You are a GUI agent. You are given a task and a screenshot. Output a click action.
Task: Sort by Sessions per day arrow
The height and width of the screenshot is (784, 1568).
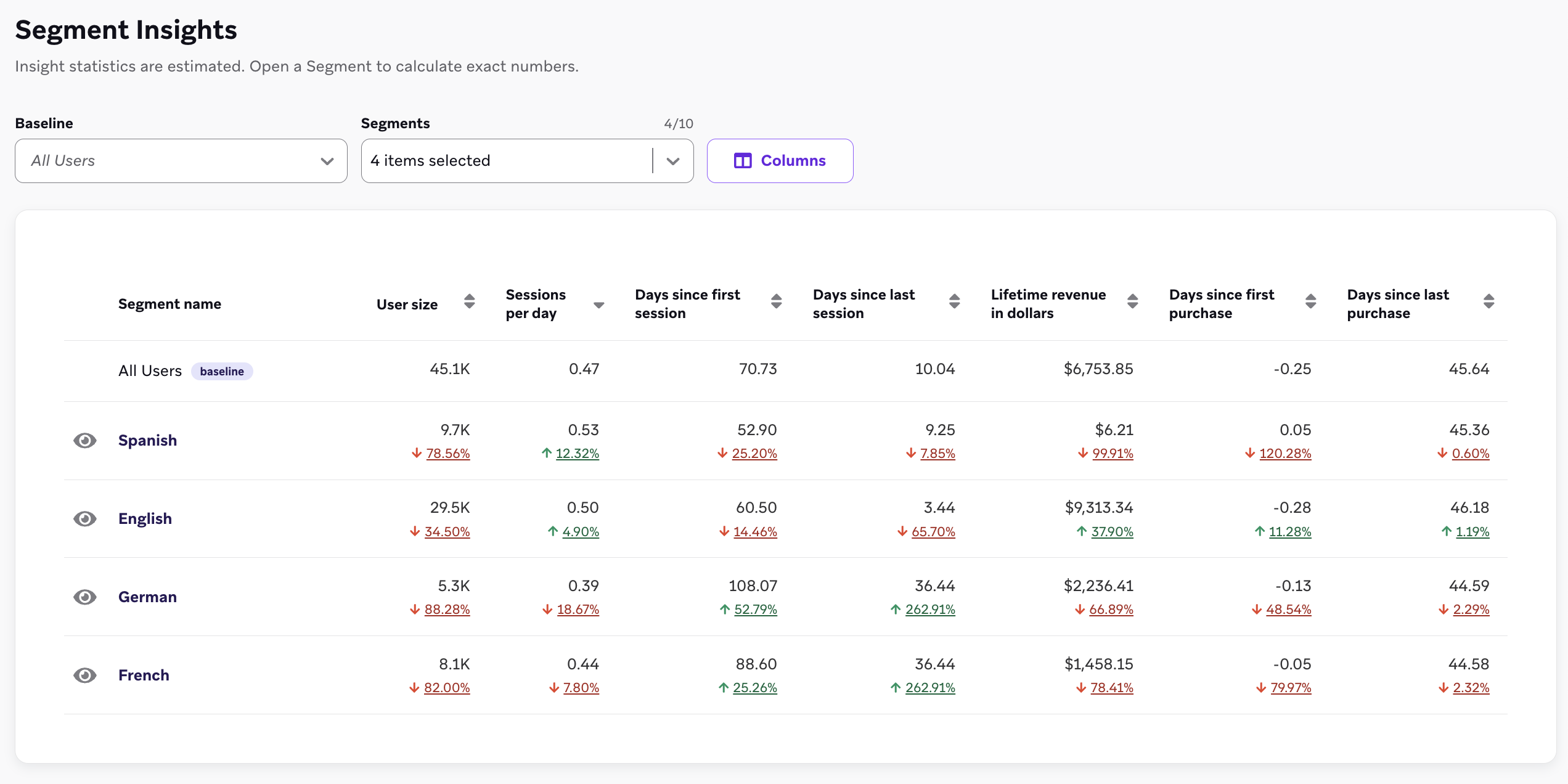(598, 305)
